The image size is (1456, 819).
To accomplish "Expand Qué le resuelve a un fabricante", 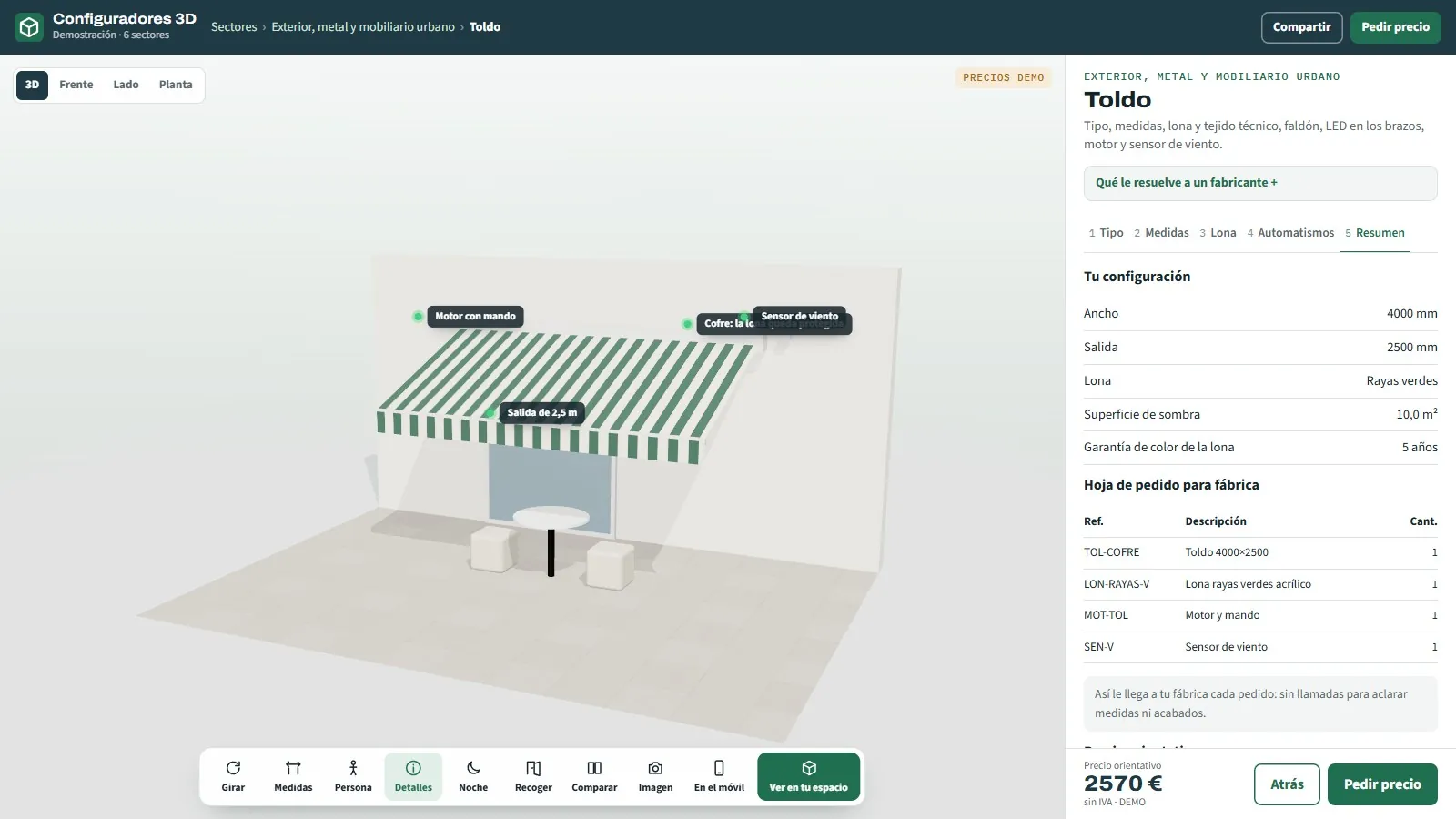I will [1260, 183].
